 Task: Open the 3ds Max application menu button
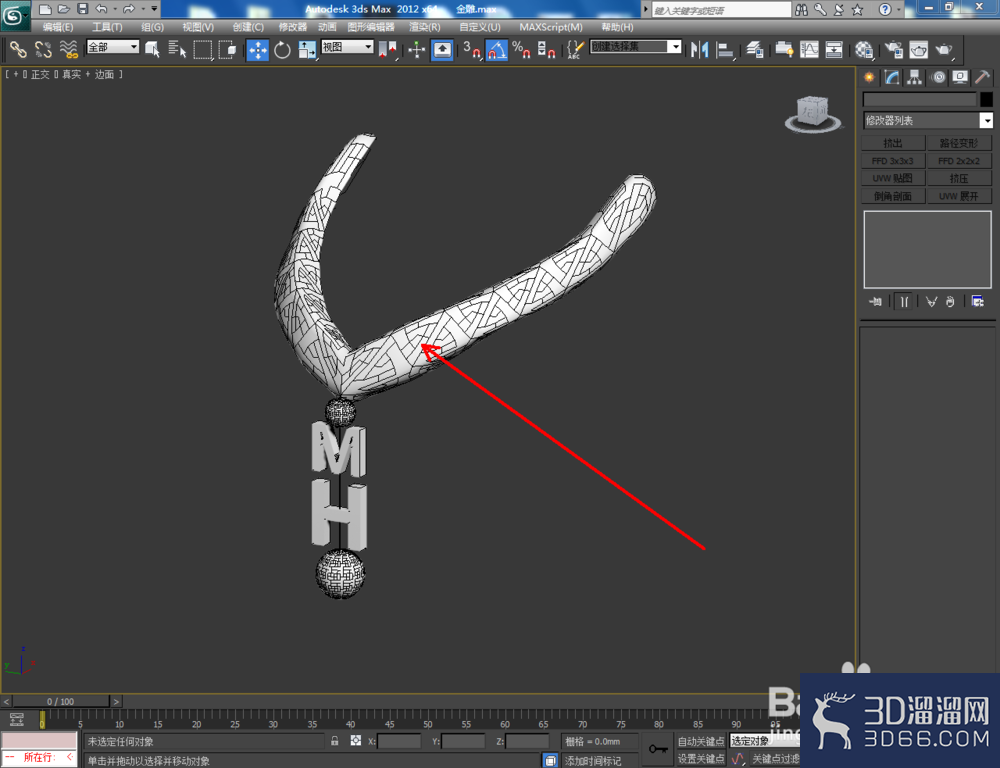(x=15, y=15)
